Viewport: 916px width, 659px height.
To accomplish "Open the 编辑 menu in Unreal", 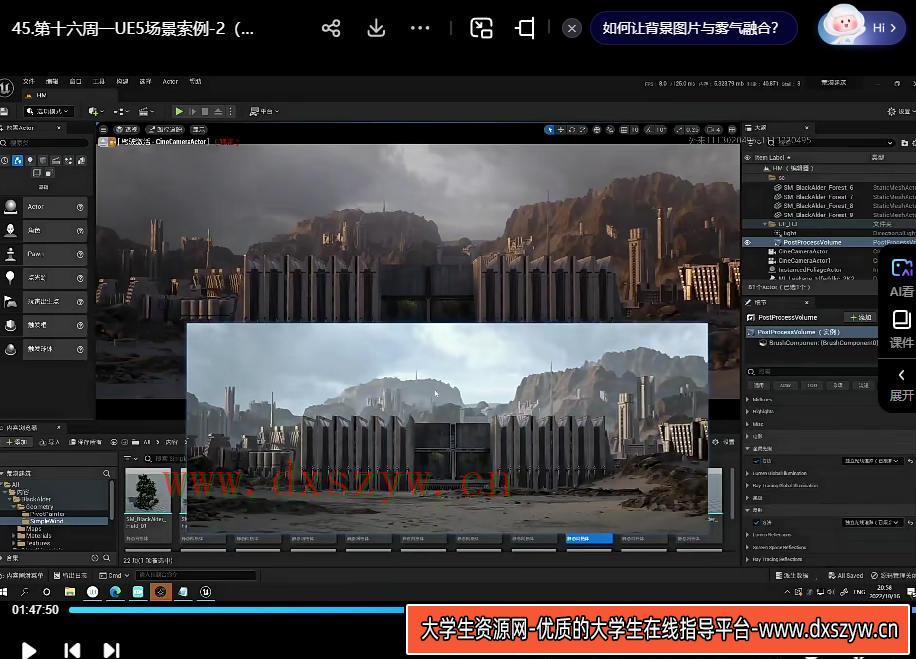I will click(x=52, y=81).
